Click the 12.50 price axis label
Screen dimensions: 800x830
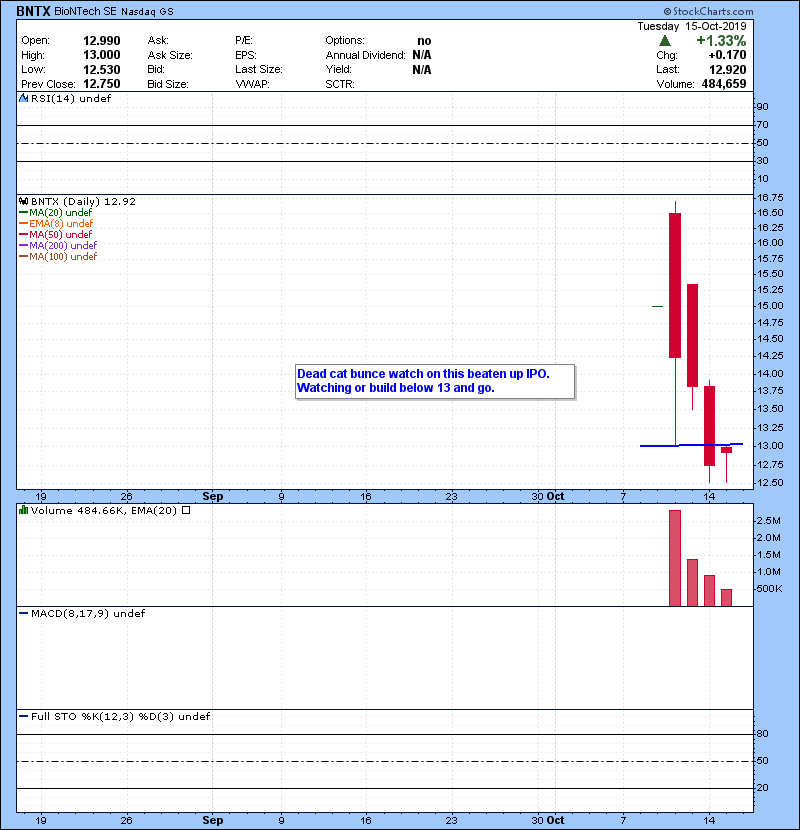(x=770, y=483)
